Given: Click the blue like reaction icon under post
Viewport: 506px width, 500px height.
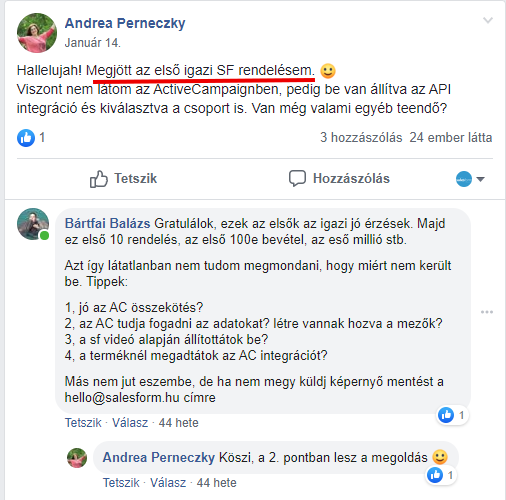Looking at the screenshot, I should (26, 138).
